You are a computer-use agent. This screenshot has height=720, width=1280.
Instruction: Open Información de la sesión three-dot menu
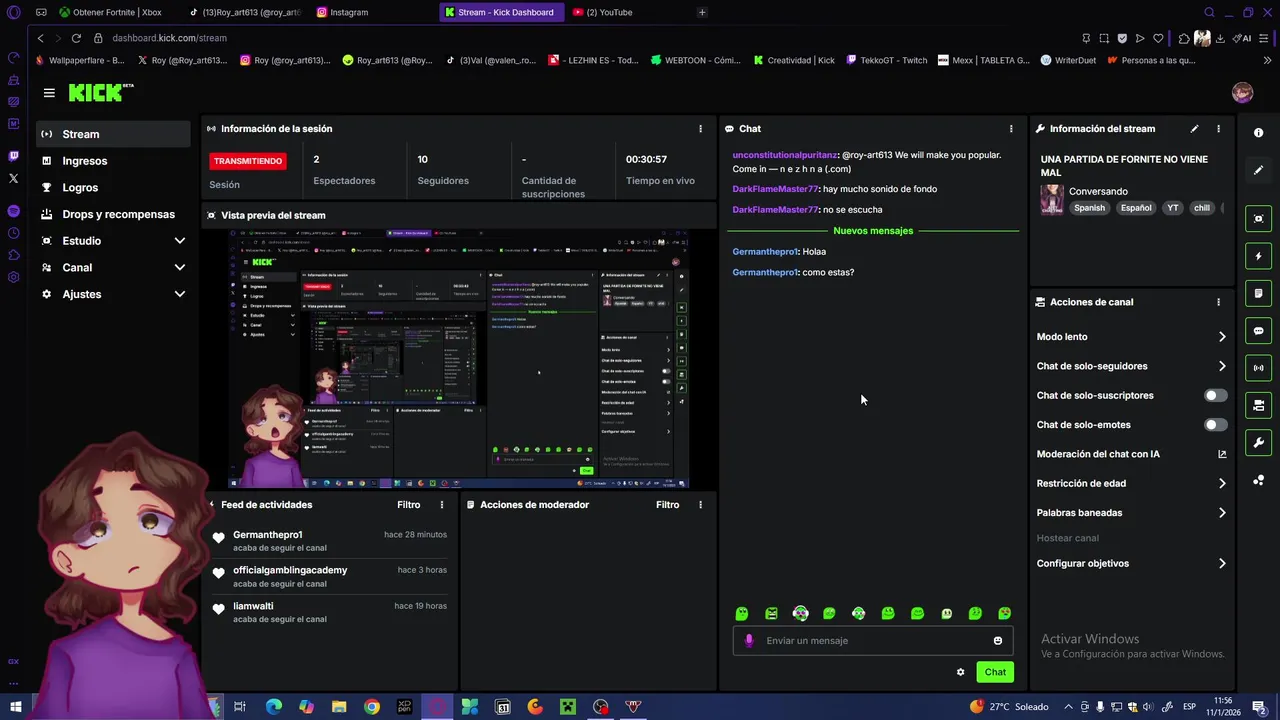point(700,129)
